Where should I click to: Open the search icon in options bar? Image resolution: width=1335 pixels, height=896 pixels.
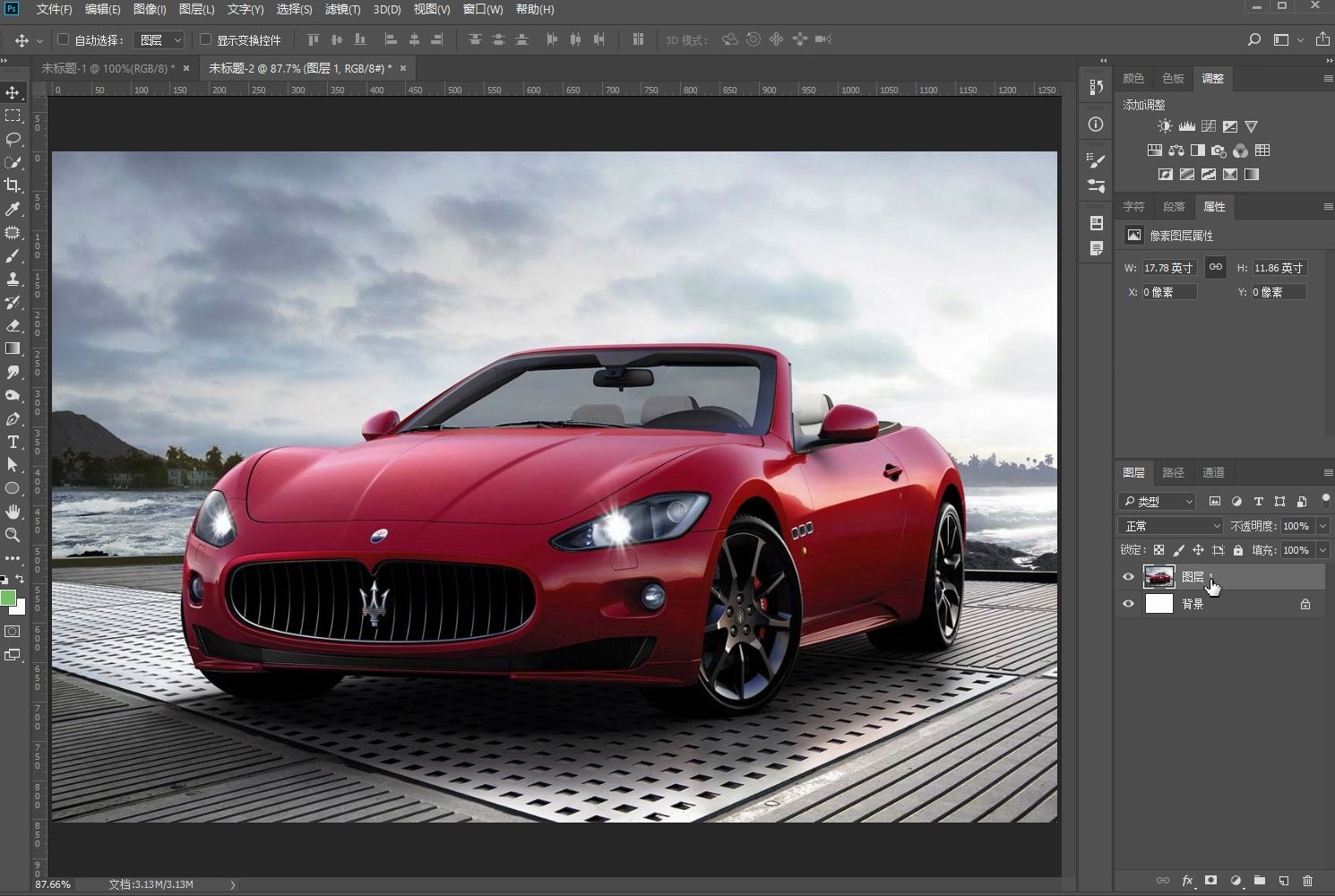1254,39
